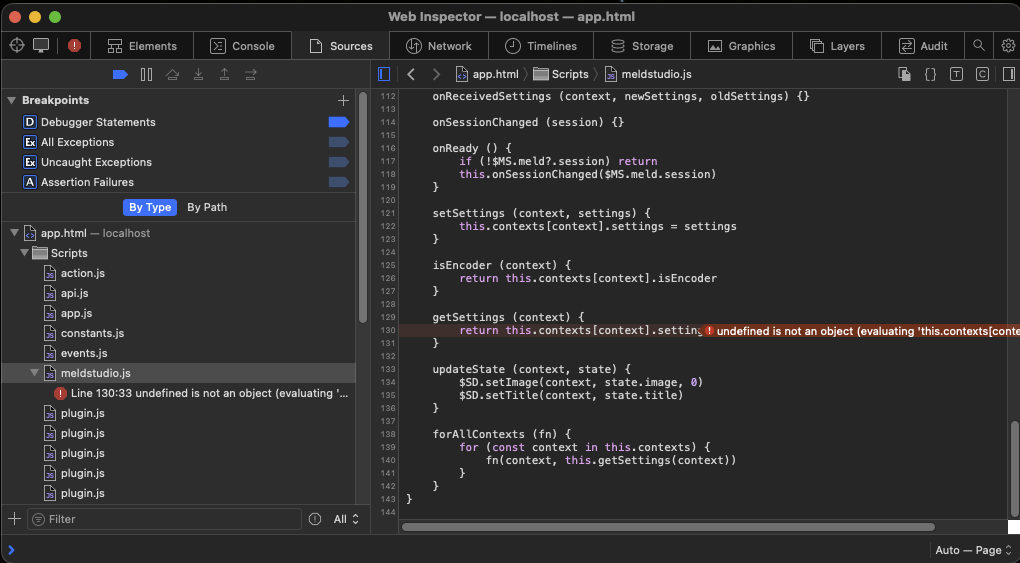Open the inspector settings gear
Viewport: 1020px width, 563px height.
pos(1008,45)
